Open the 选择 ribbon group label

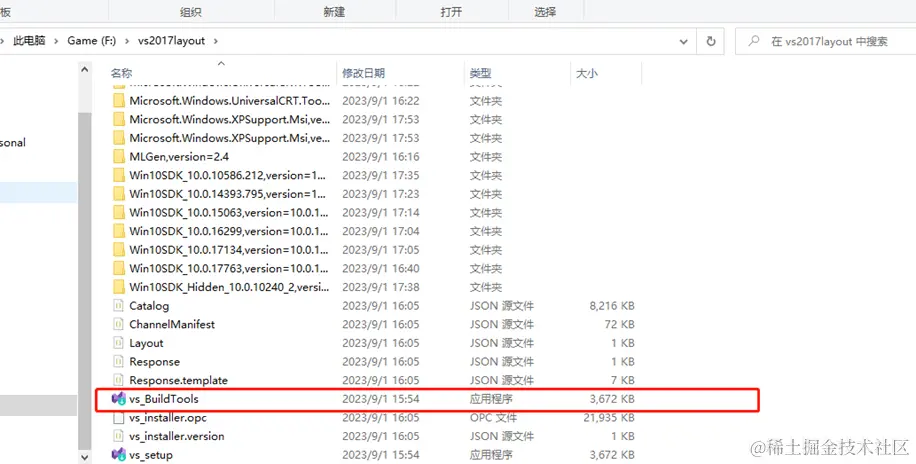tap(545, 12)
